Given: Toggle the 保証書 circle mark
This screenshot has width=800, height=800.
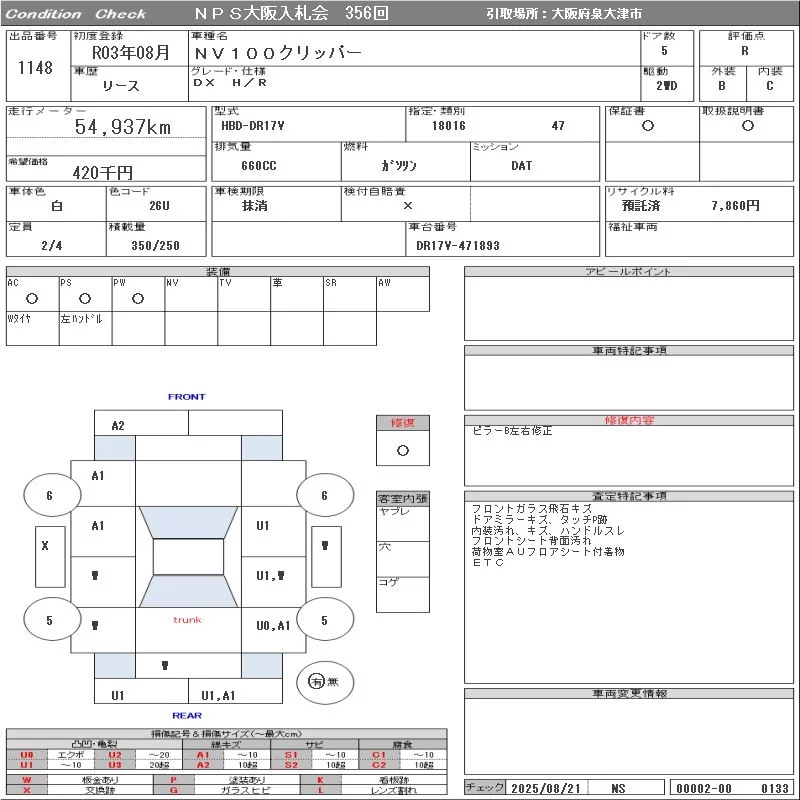Looking at the screenshot, I should pyautogui.click(x=648, y=126).
